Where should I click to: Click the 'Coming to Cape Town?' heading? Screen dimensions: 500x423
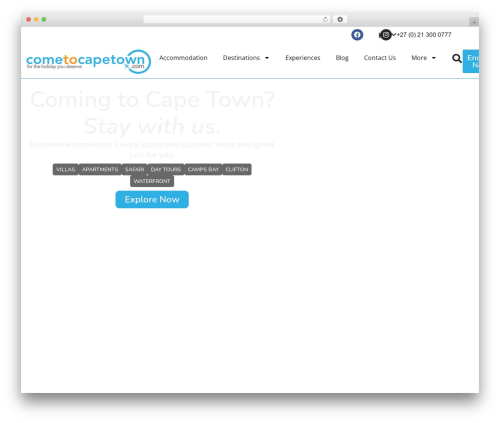click(152, 99)
